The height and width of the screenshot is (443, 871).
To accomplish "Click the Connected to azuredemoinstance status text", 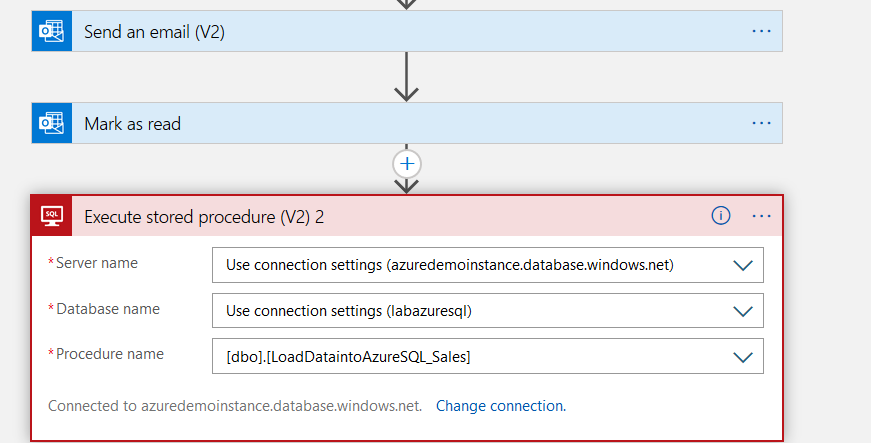I will (x=235, y=406).
